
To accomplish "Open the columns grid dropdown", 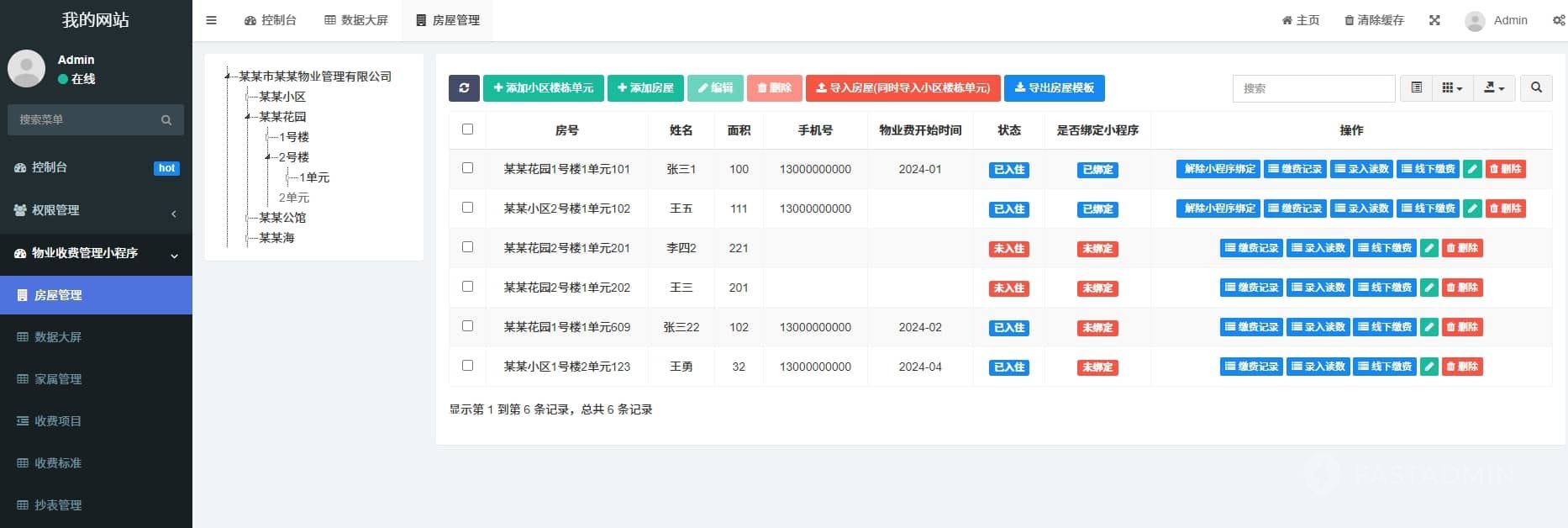I will pyautogui.click(x=1452, y=88).
